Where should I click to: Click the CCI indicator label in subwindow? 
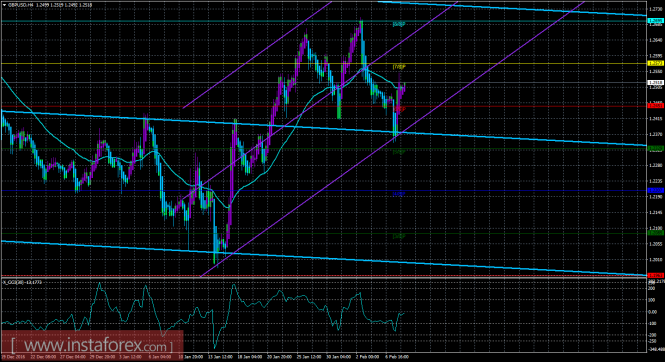tap(22, 282)
